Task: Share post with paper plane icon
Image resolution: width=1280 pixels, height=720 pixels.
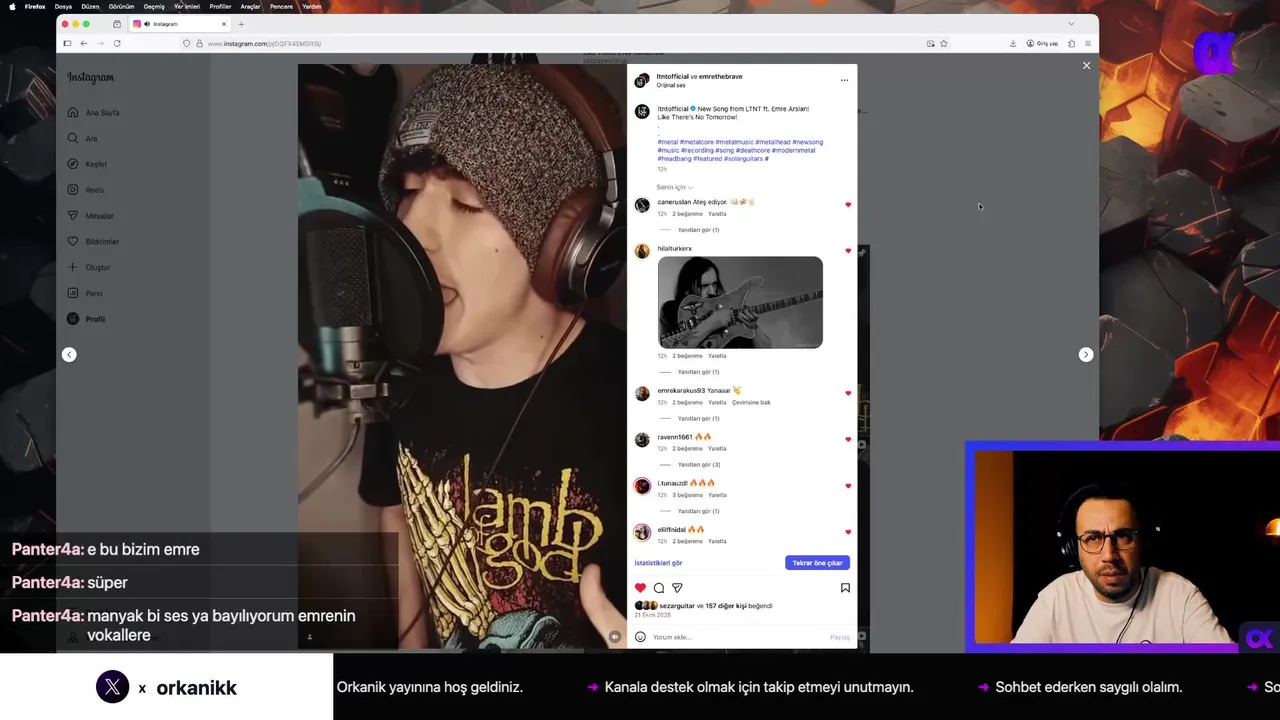Action: (x=677, y=588)
